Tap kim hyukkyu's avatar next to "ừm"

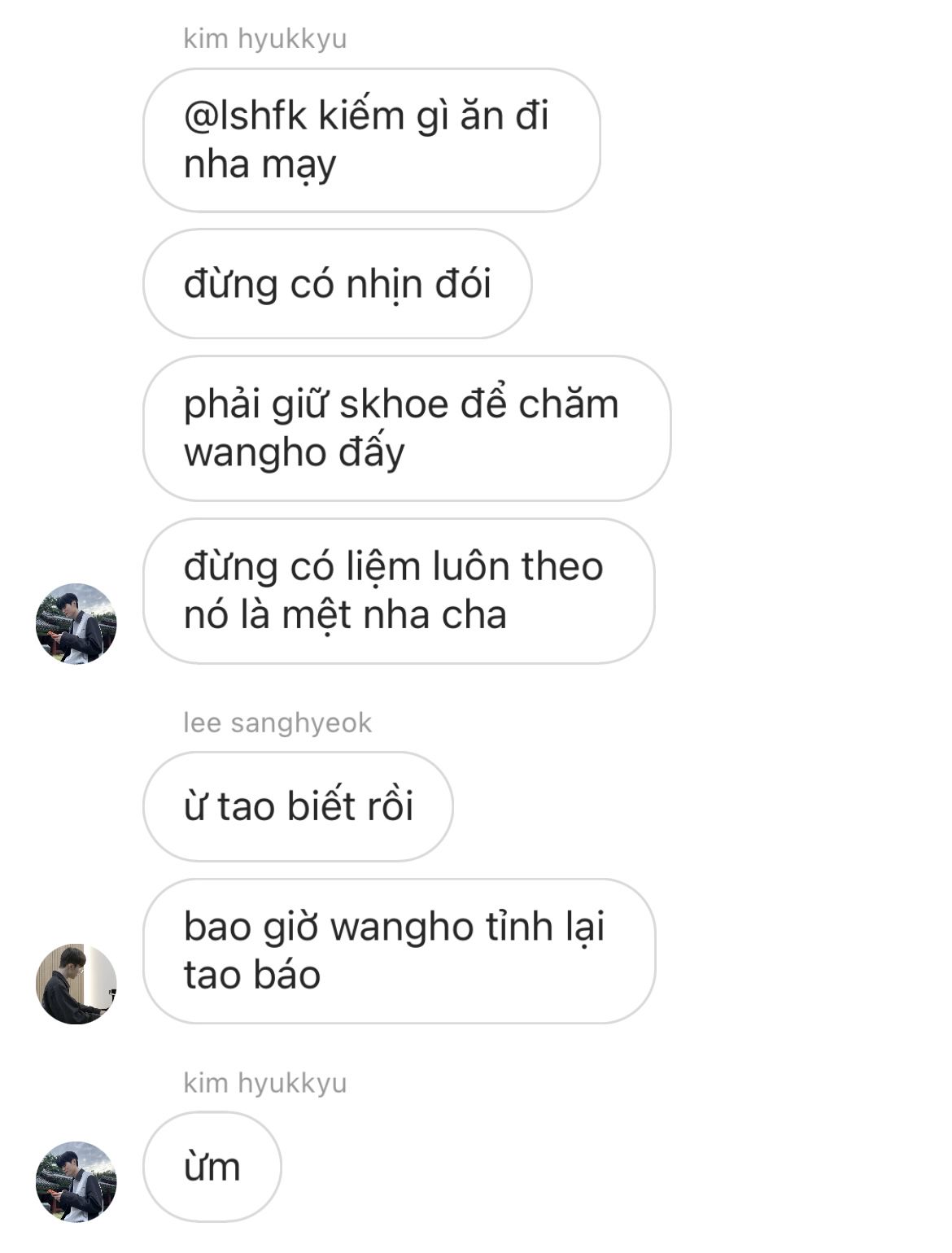[x=76, y=1181]
